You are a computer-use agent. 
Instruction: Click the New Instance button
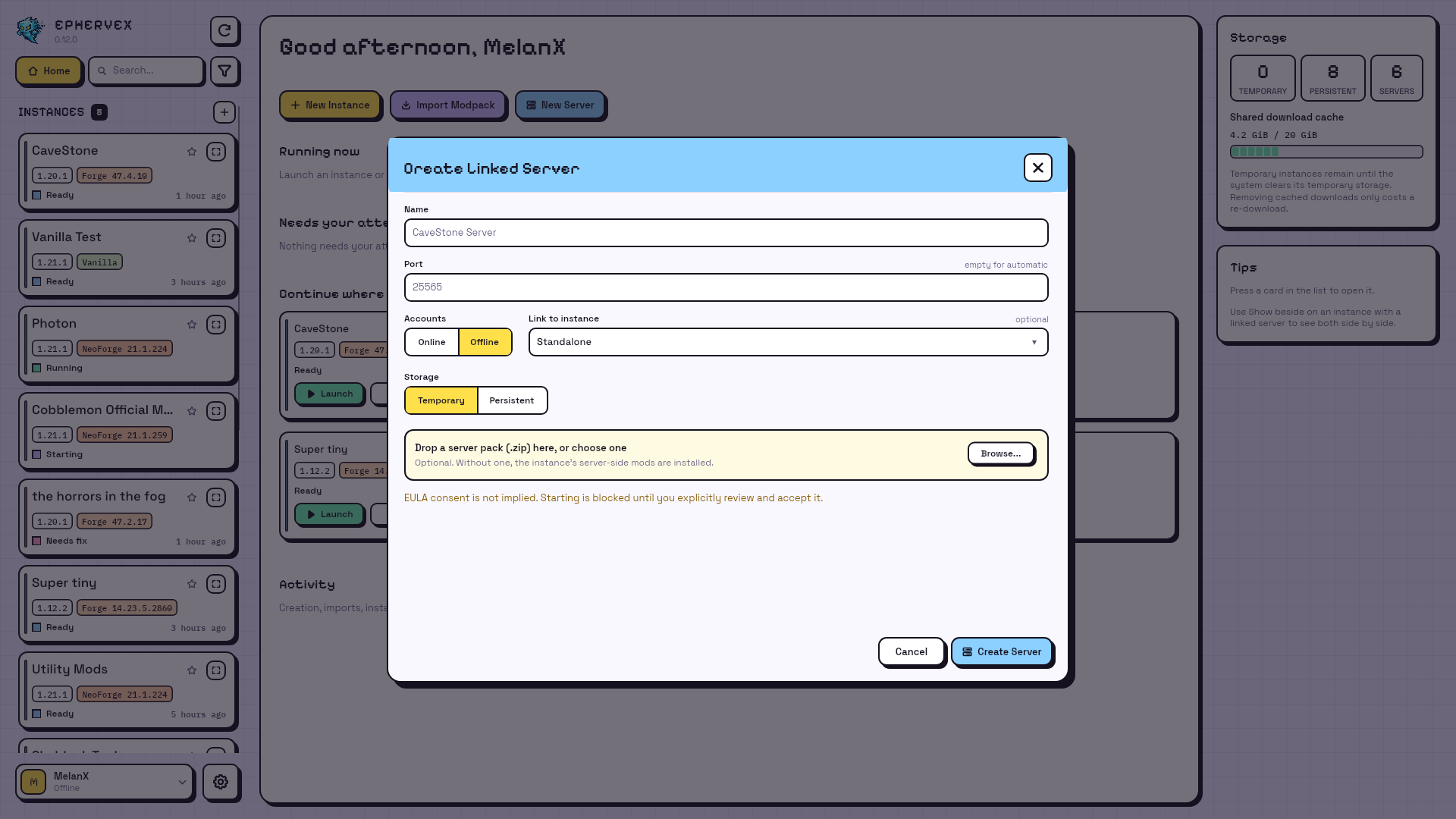[x=330, y=105]
